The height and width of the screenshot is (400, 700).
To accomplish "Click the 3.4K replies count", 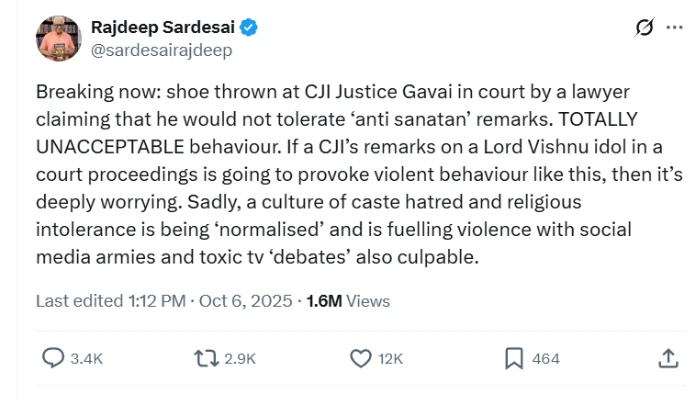I will tap(87, 359).
